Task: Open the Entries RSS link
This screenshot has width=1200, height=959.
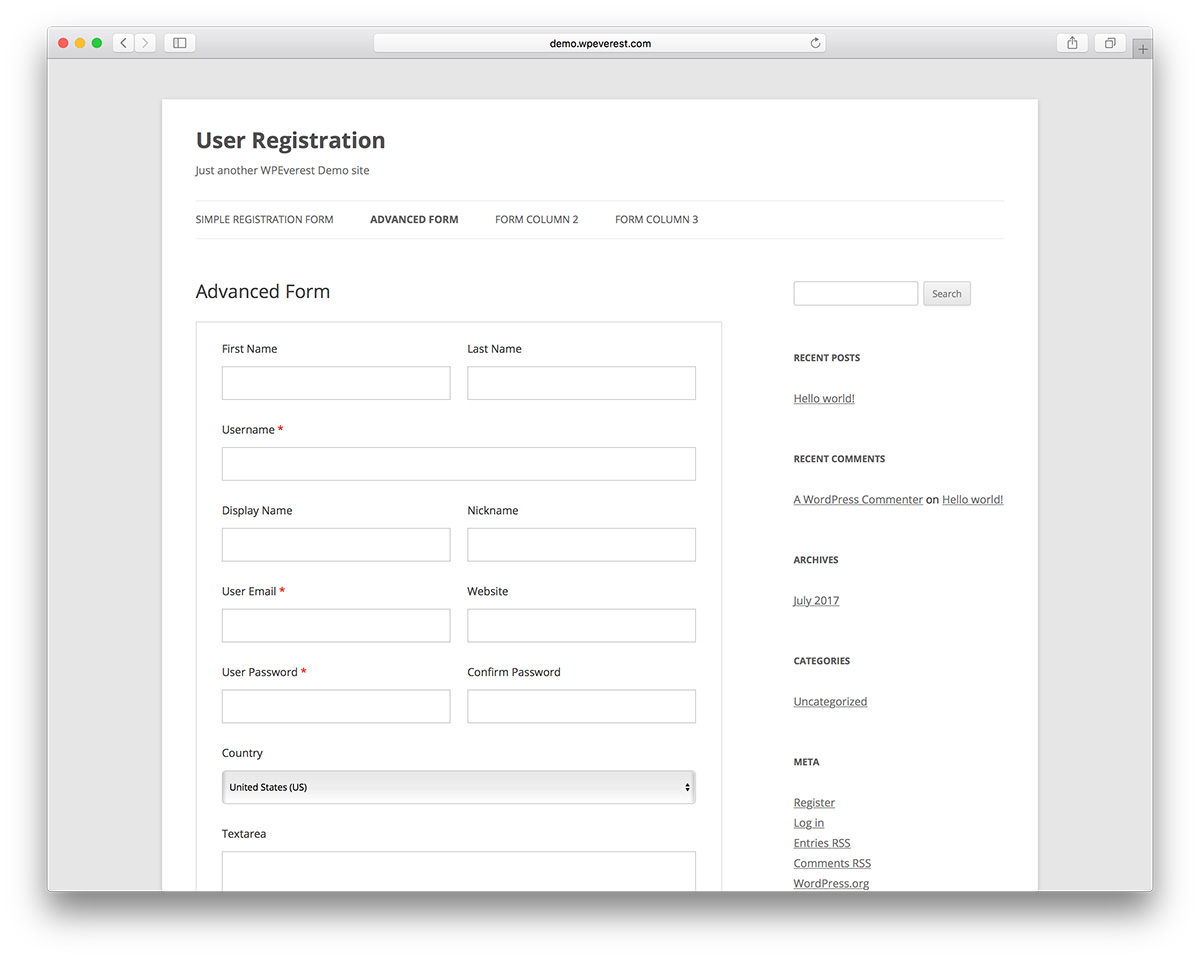Action: tap(822, 842)
